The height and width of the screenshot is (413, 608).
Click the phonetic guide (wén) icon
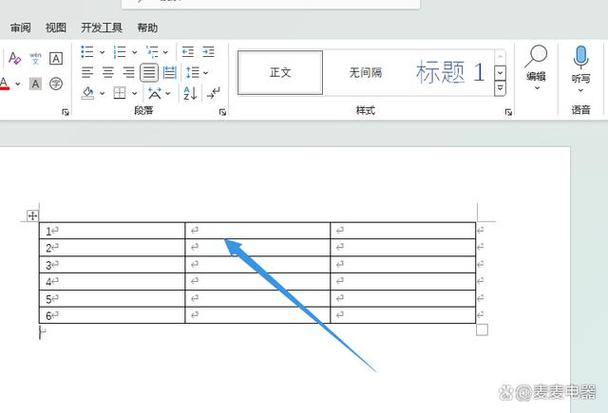(35, 59)
